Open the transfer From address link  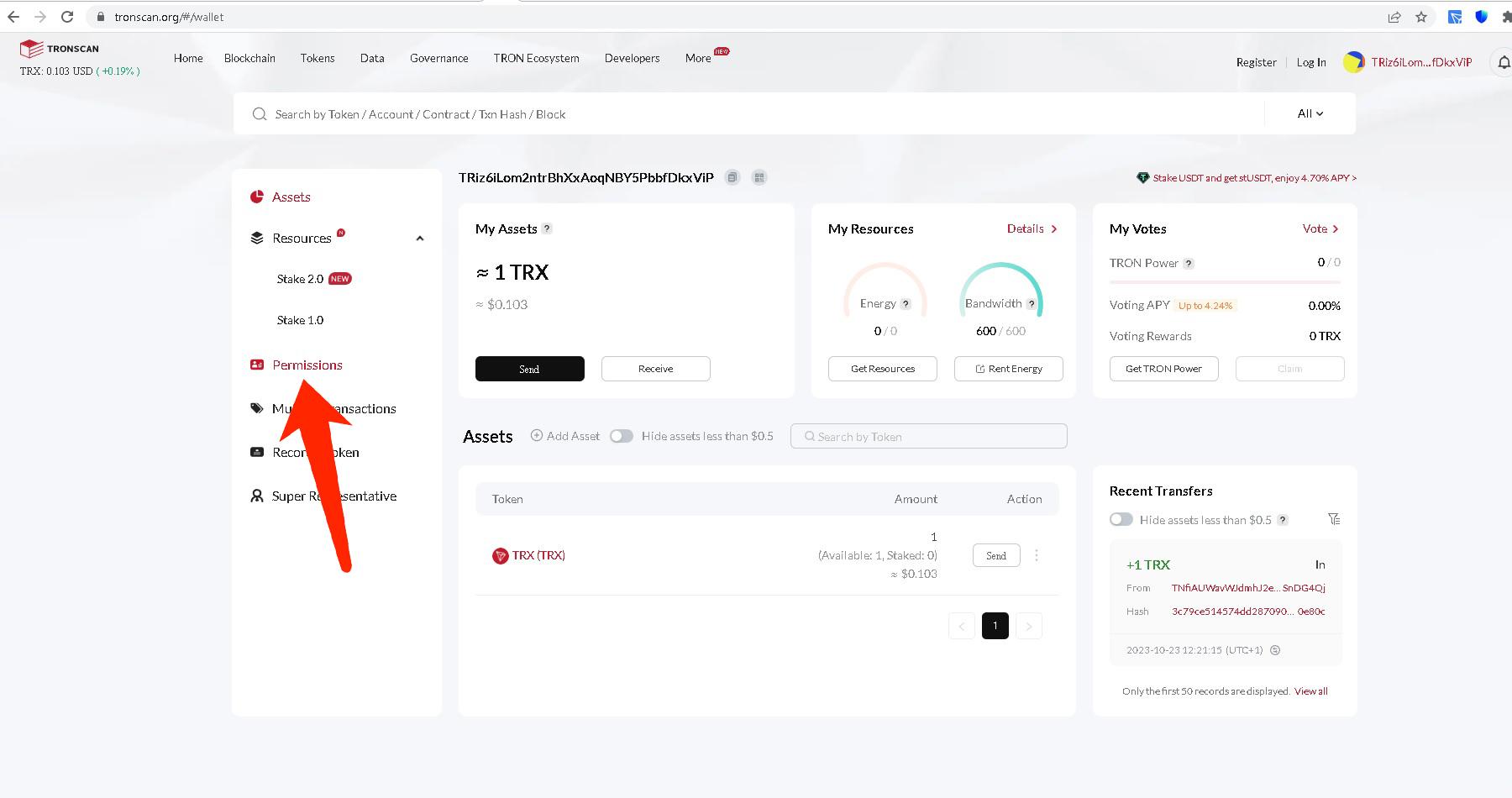1248,588
